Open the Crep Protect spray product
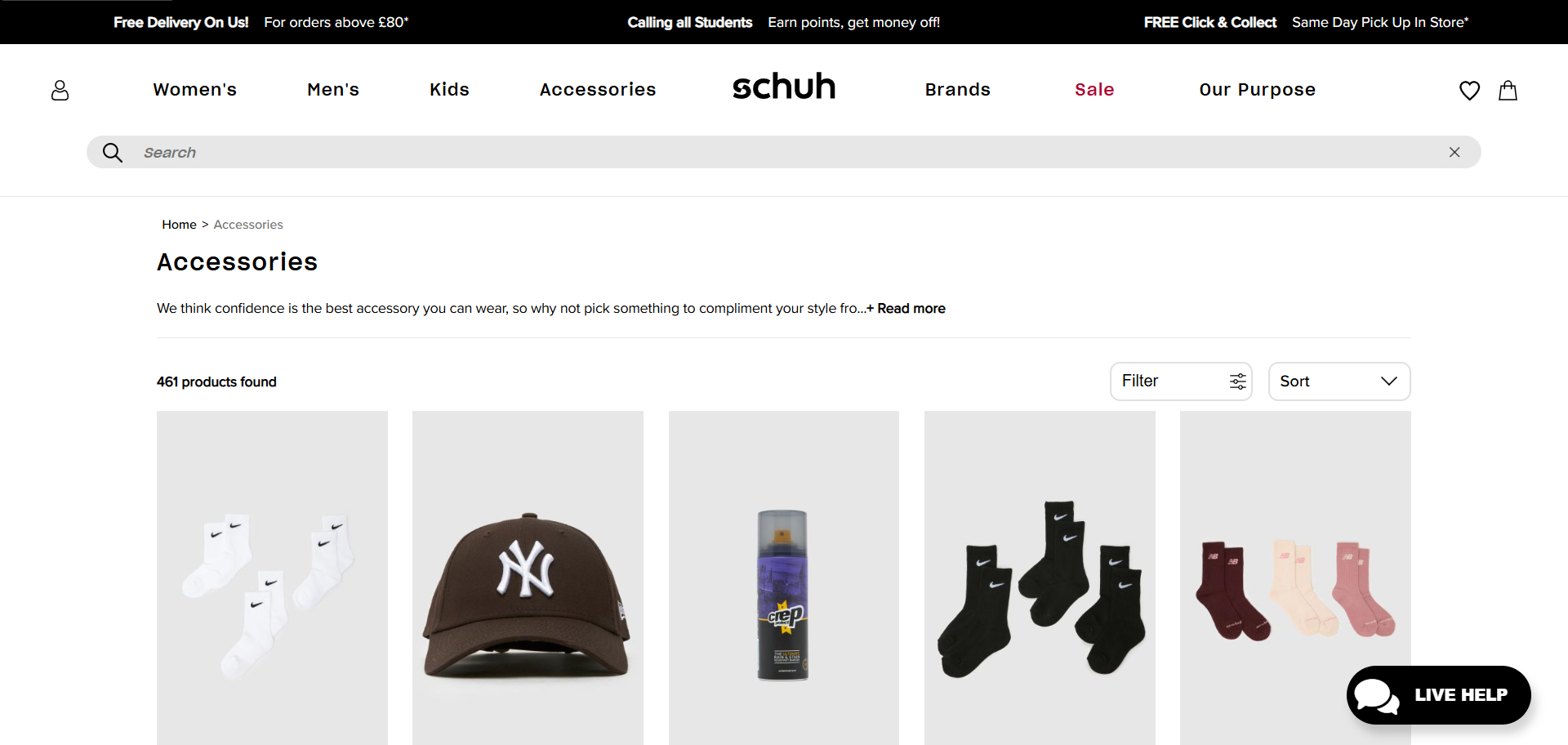The height and width of the screenshot is (745, 1568). point(784,578)
